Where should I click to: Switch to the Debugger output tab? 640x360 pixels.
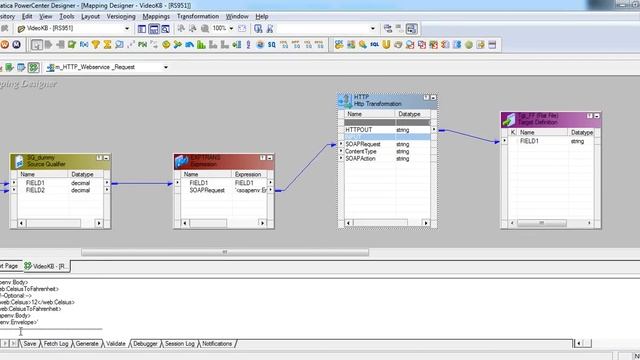[x=145, y=344]
